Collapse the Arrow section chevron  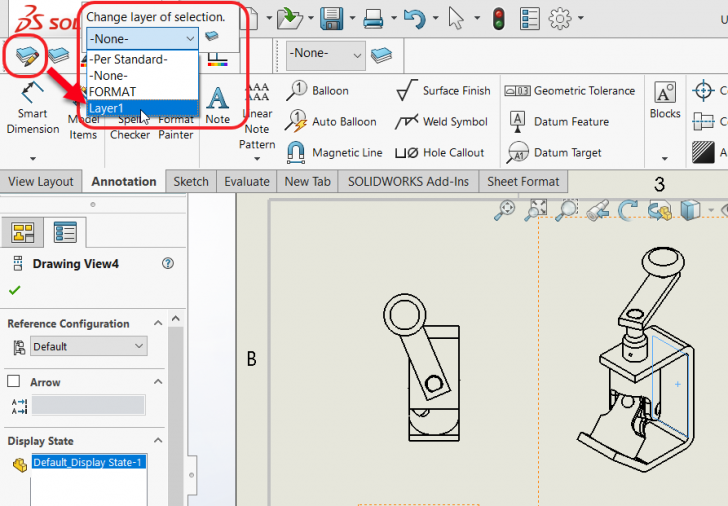(x=159, y=382)
